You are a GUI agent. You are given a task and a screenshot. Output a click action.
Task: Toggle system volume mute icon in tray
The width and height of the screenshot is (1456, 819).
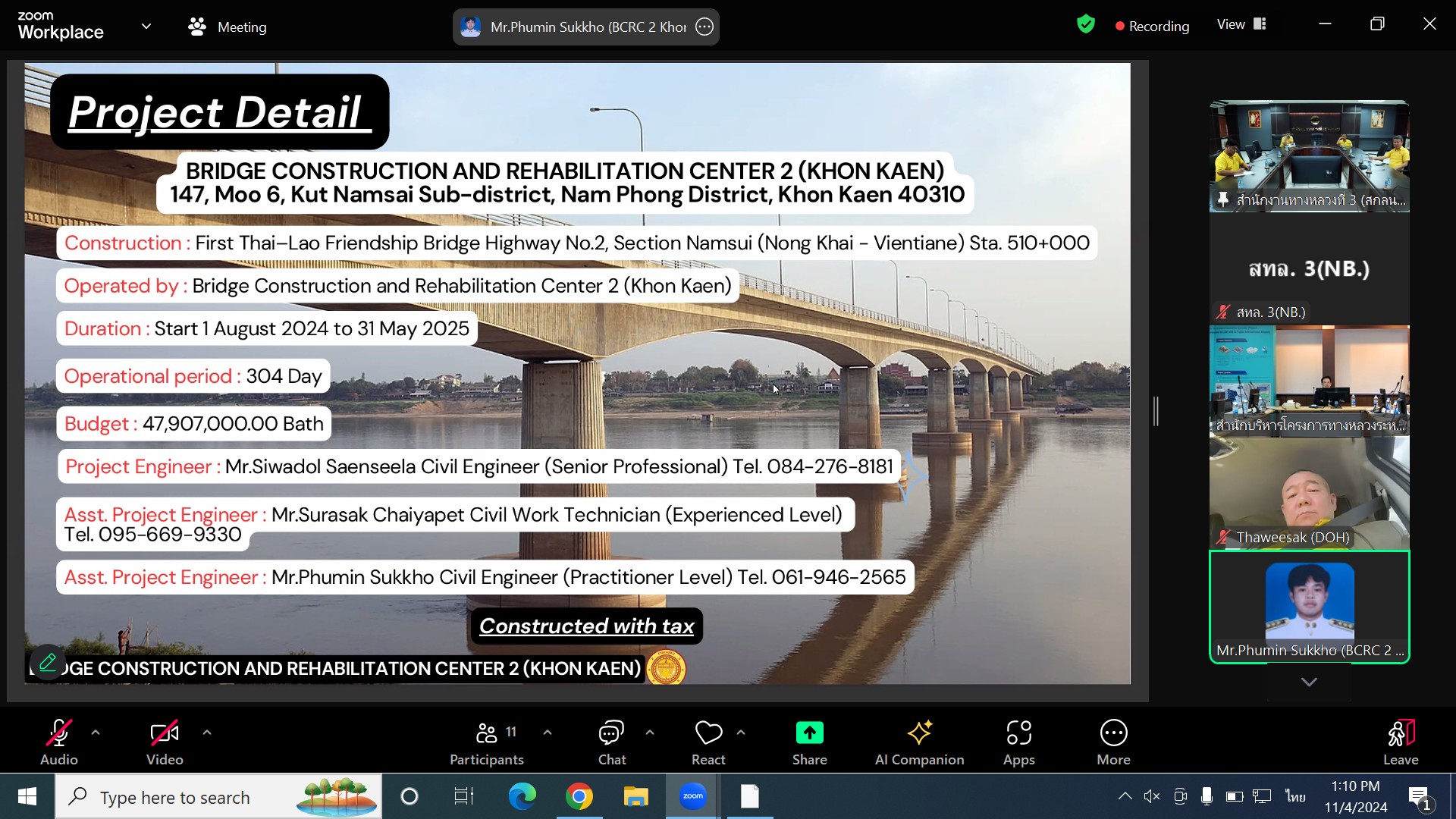1152,796
